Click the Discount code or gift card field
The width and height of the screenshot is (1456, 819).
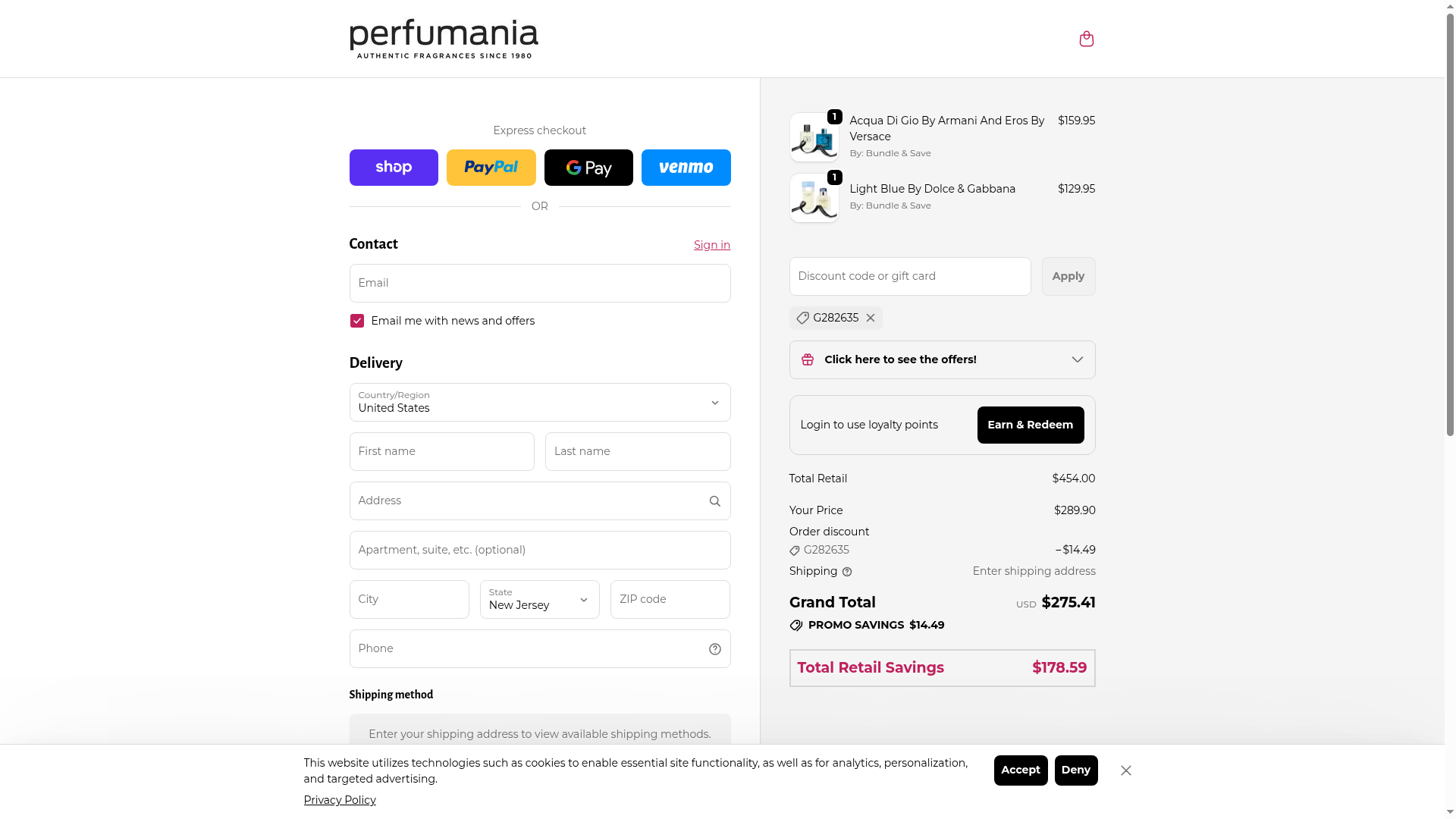(x=909, y=277)
